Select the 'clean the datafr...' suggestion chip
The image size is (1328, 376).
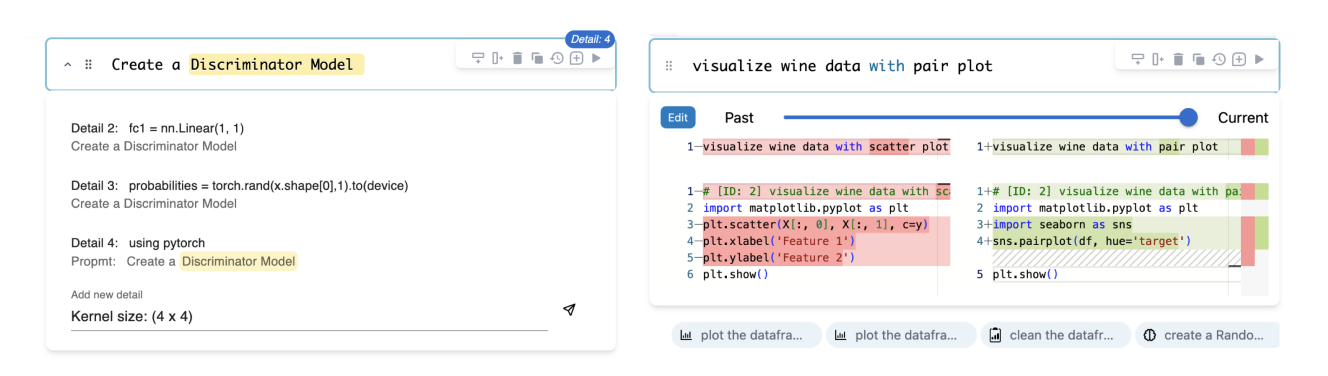[1056, 335]
